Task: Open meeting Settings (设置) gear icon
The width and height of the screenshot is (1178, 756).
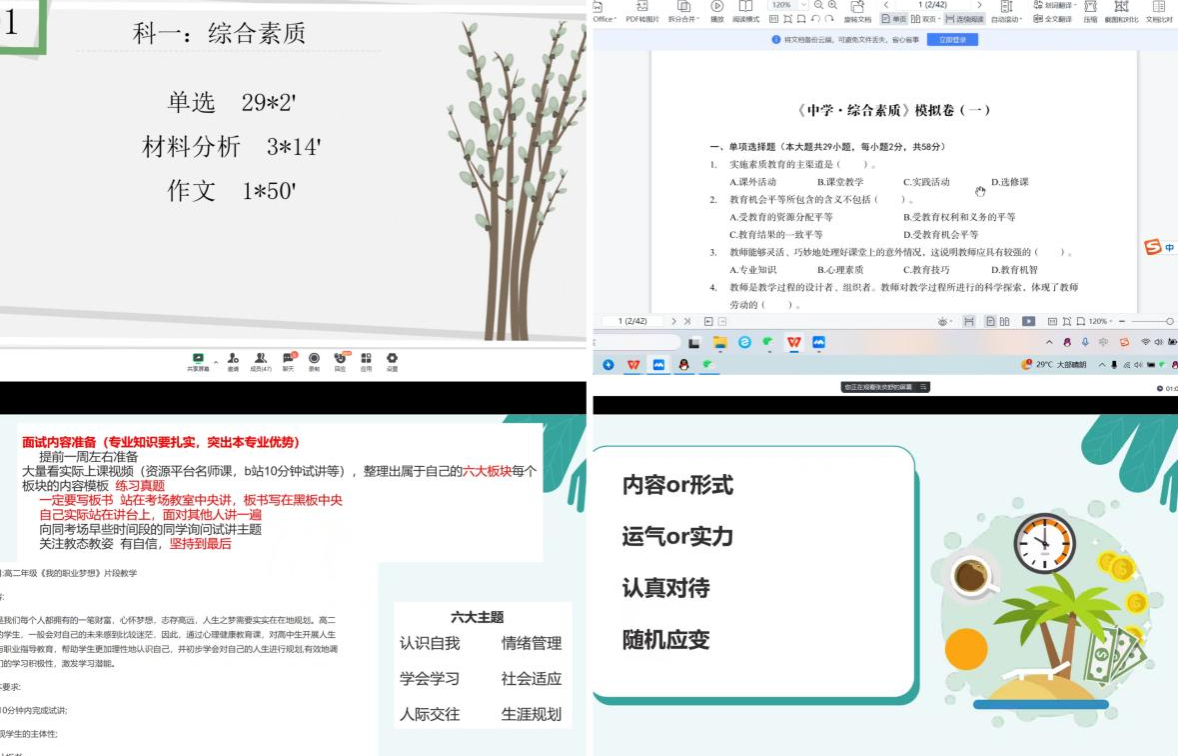Action: pyautogui.click(x=392, y=359)
